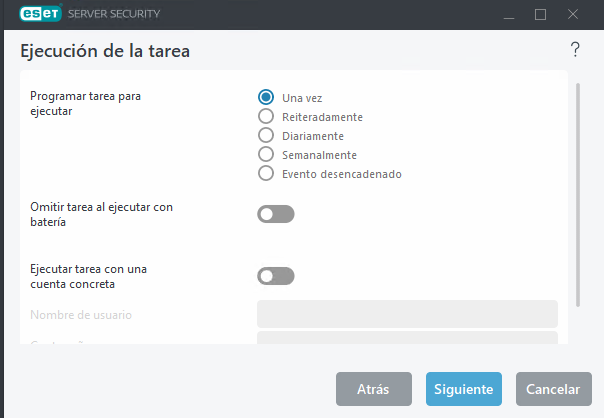The image size is (604, 418).
Task: Enable 'Ejecutar tarea con una cuenta concreta'
Action: [276, 276]
